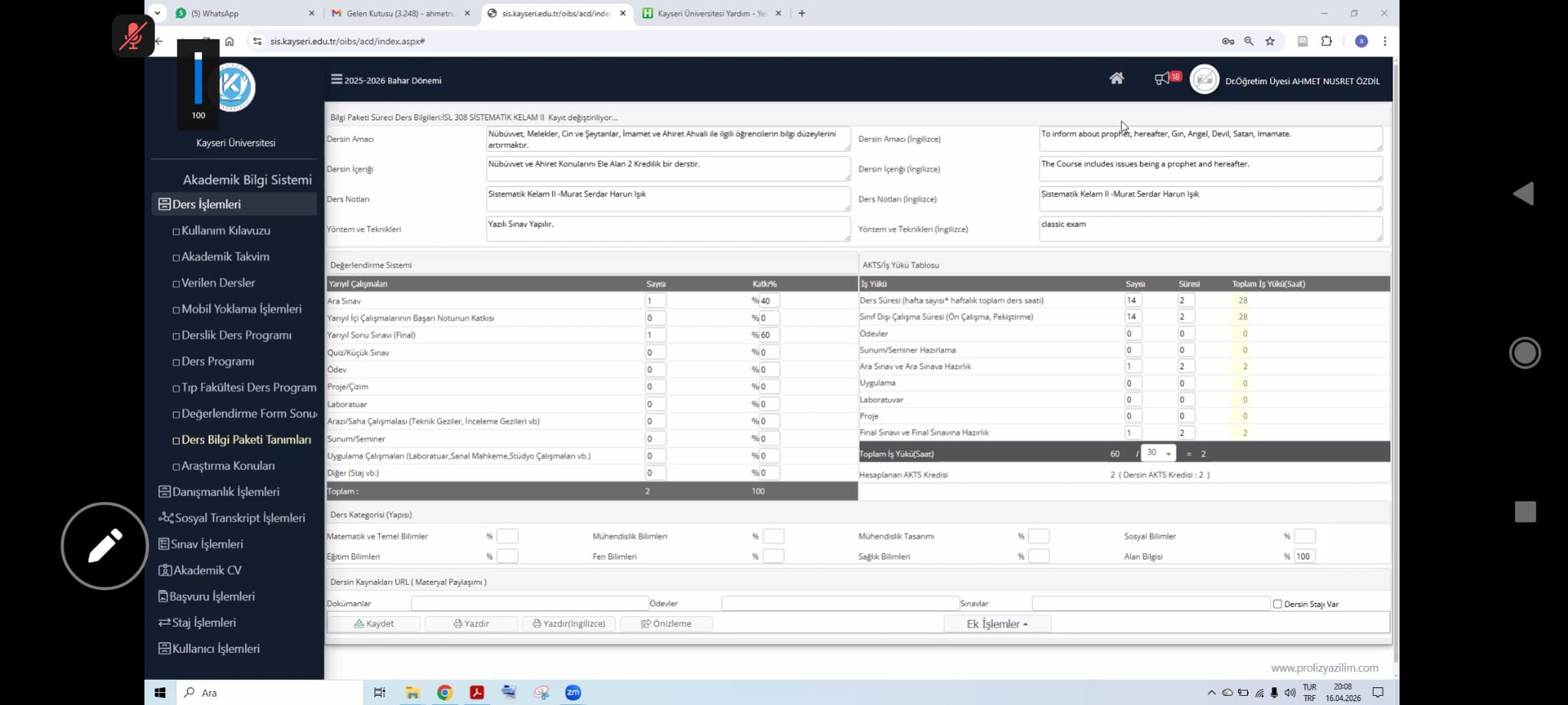Open Chrome extensions puzzle icon
Viewport: 1568px width, 705px height.
point(1327,41)
